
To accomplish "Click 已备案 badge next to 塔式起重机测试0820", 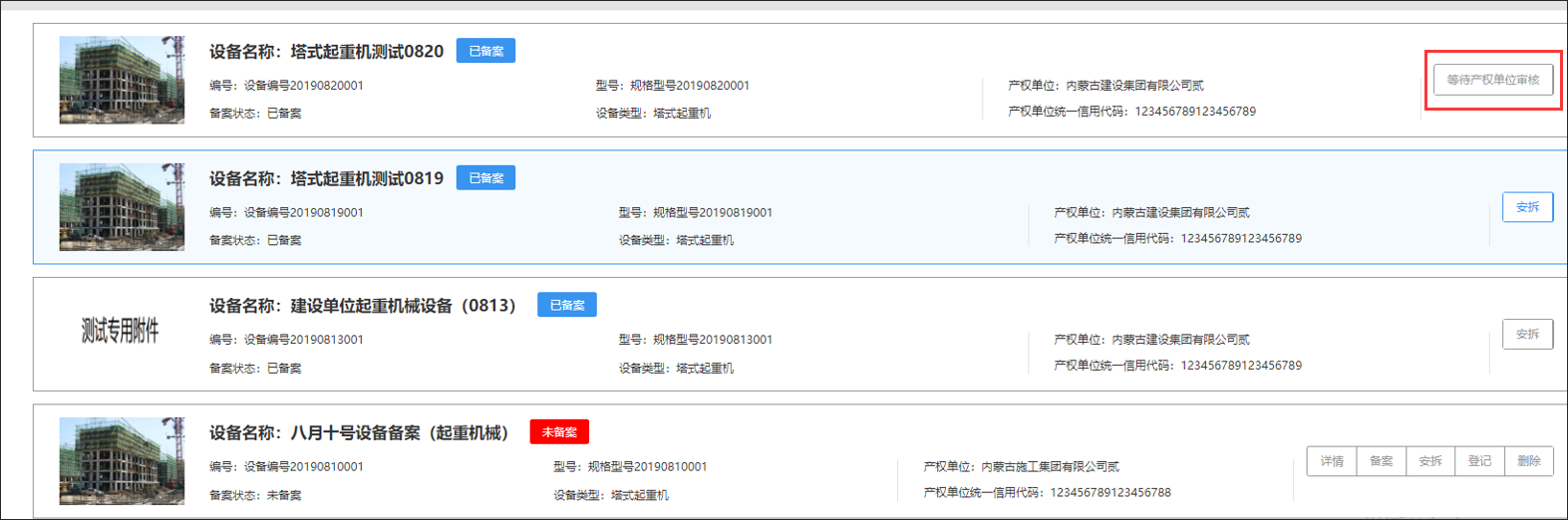I will tap(485, 51).
